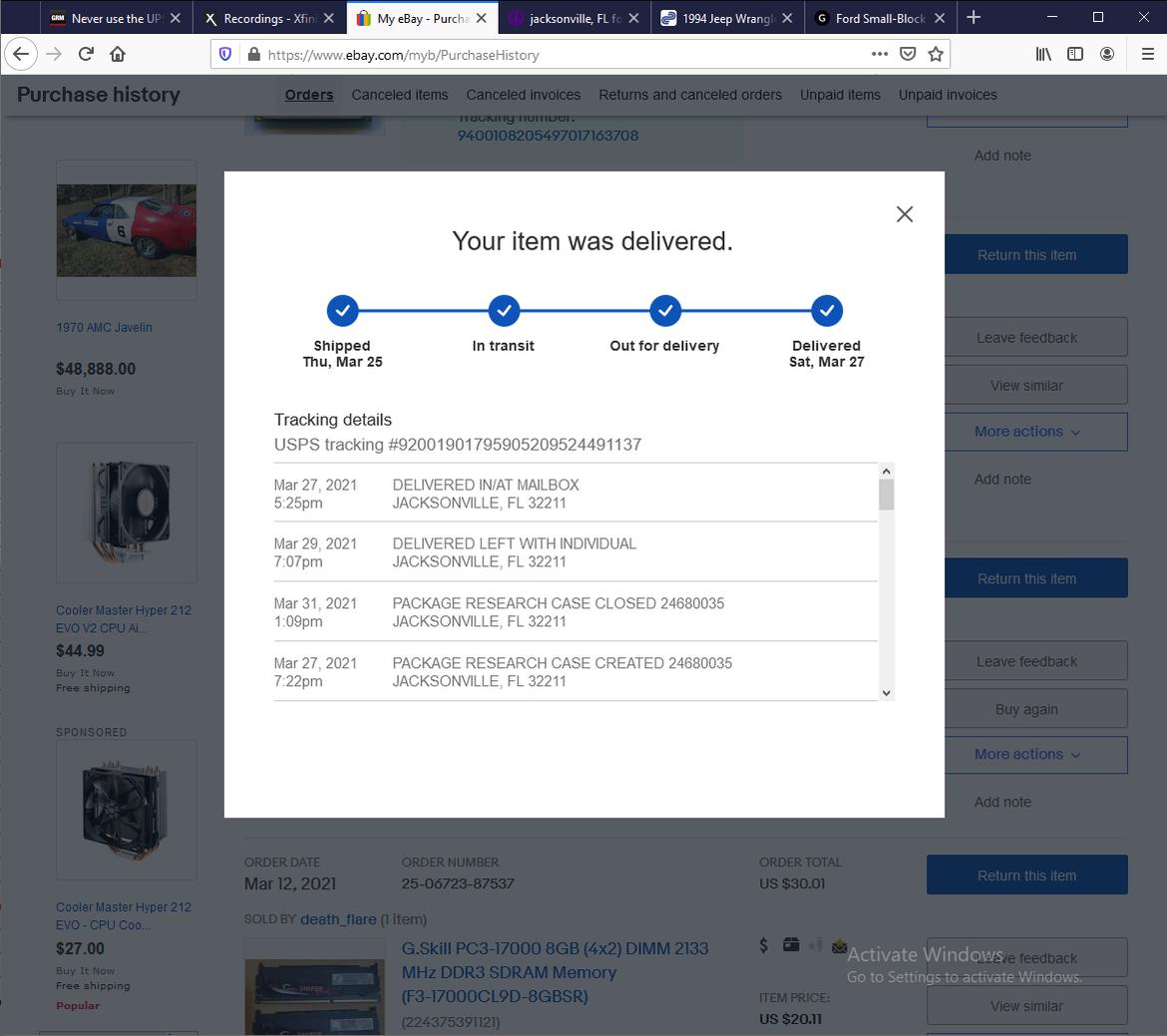Click the Delivered checkmark step

(827, 310)
